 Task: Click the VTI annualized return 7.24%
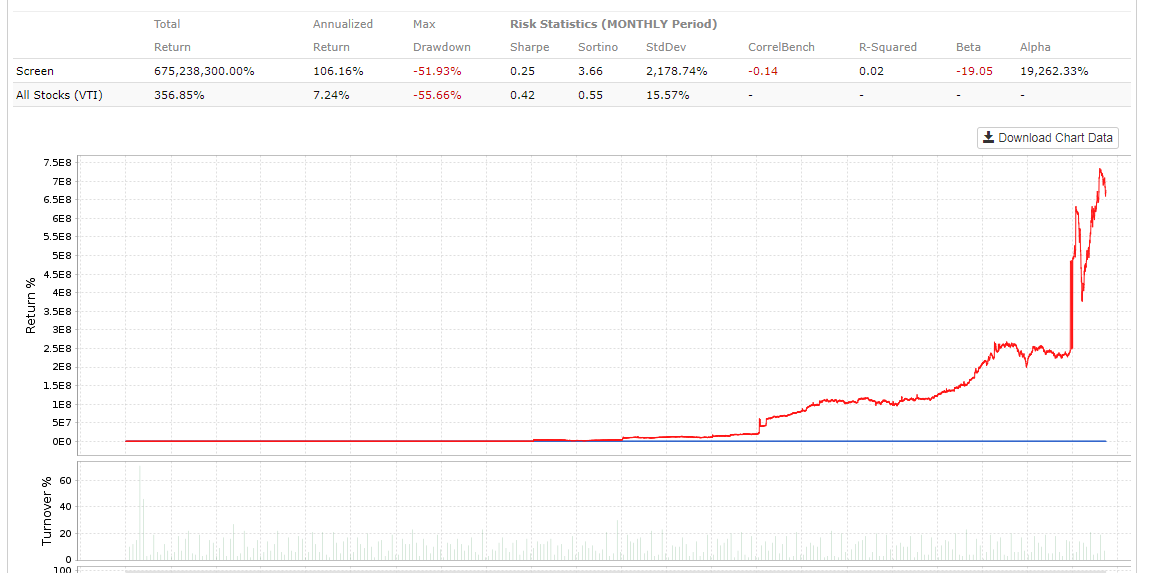click(x=331, y=95)
